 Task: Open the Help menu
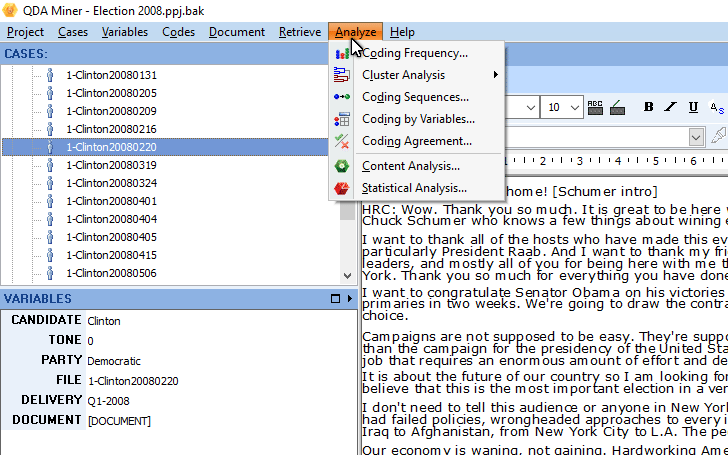[402, 32]
